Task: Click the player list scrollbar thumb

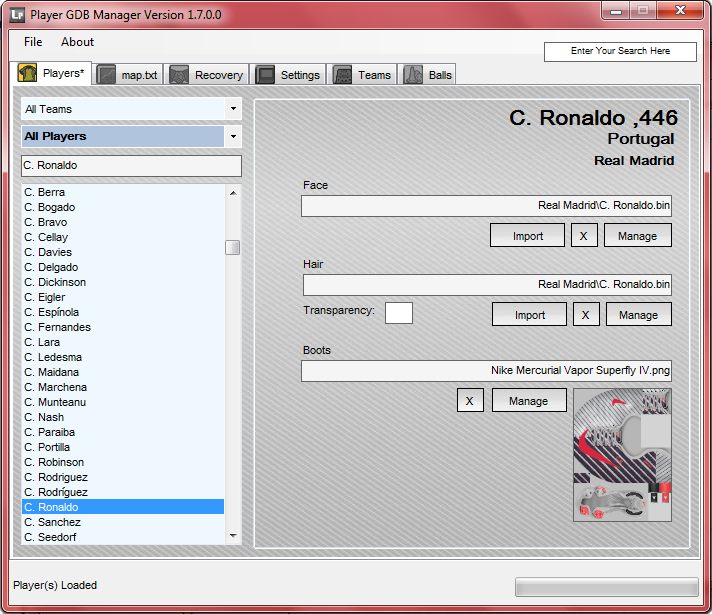Action: coord(232,248)
